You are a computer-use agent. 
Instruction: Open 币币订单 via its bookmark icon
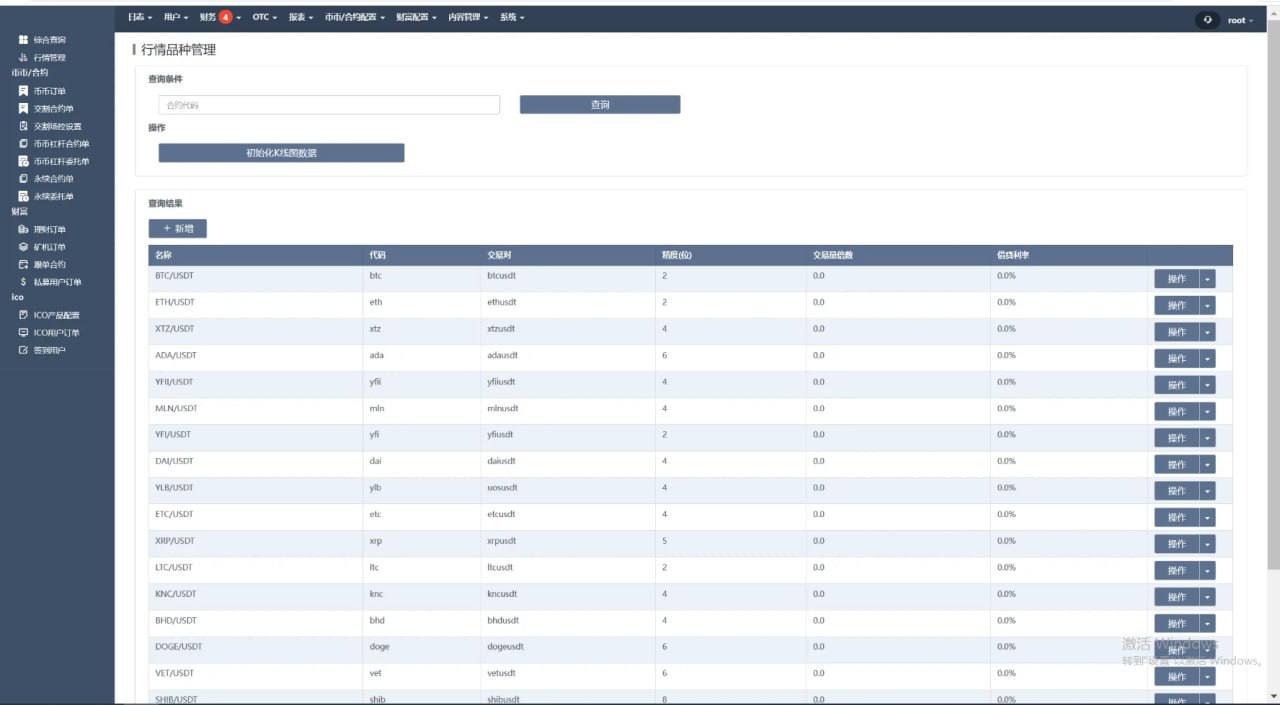[23, 91]
